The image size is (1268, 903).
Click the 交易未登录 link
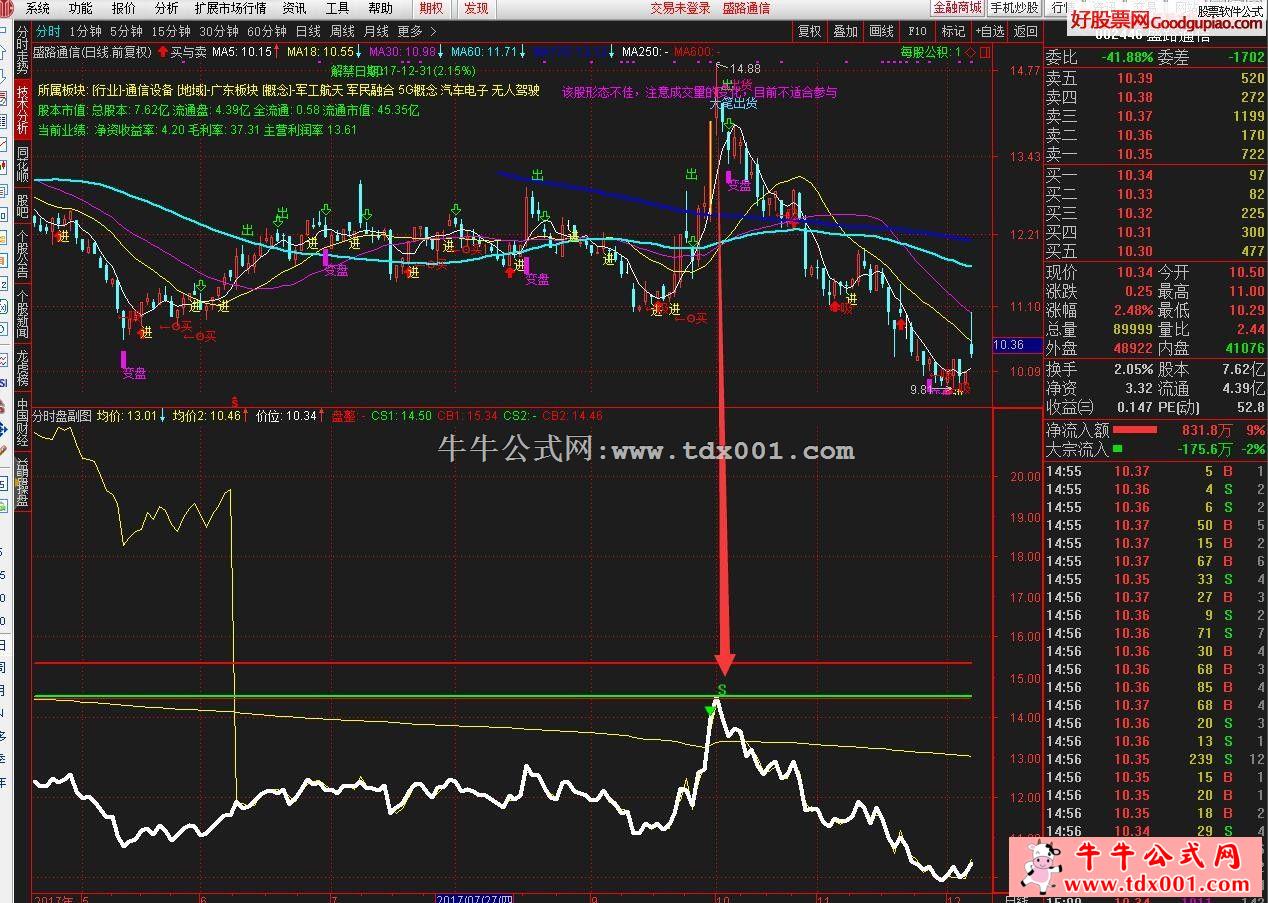[x=680, y=8]
